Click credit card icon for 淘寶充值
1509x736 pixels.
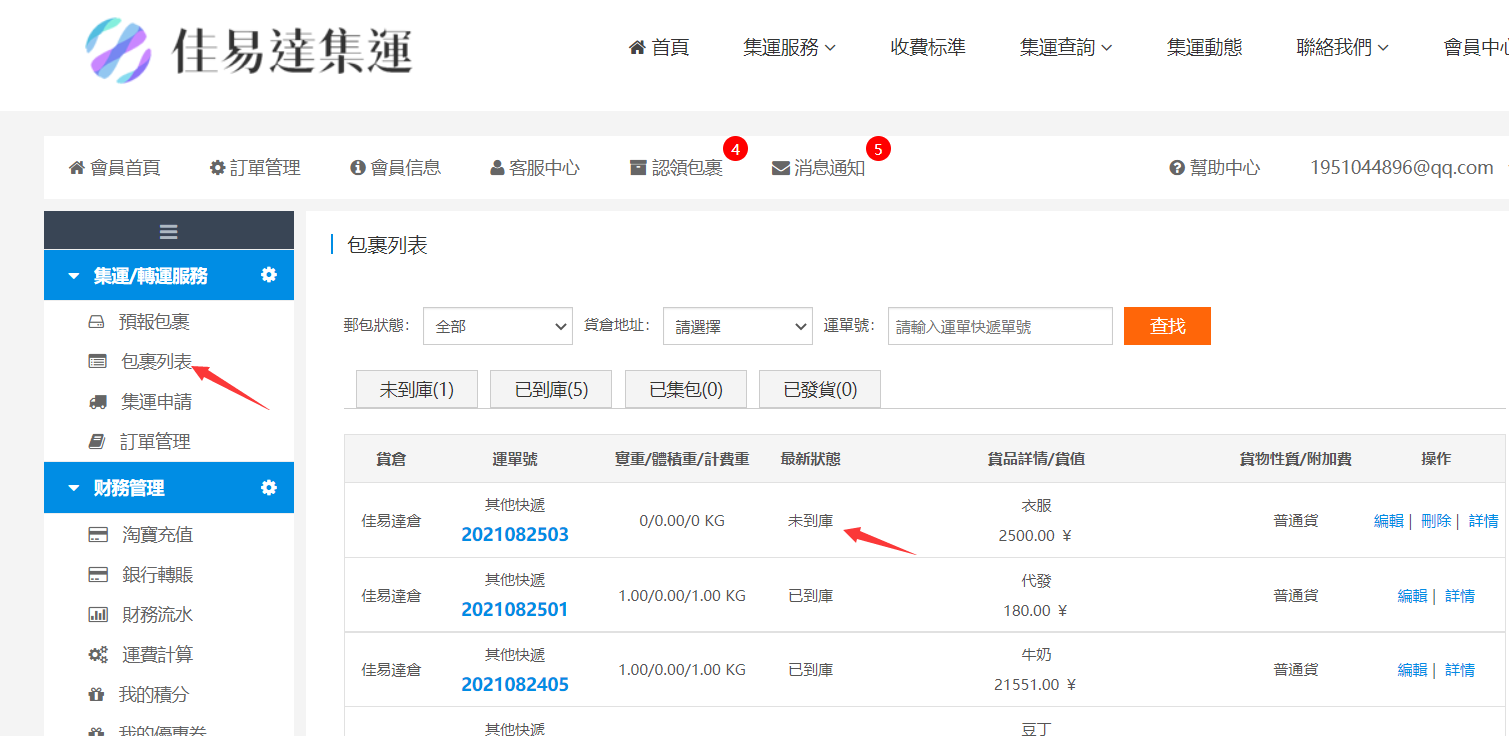point(98,535)
